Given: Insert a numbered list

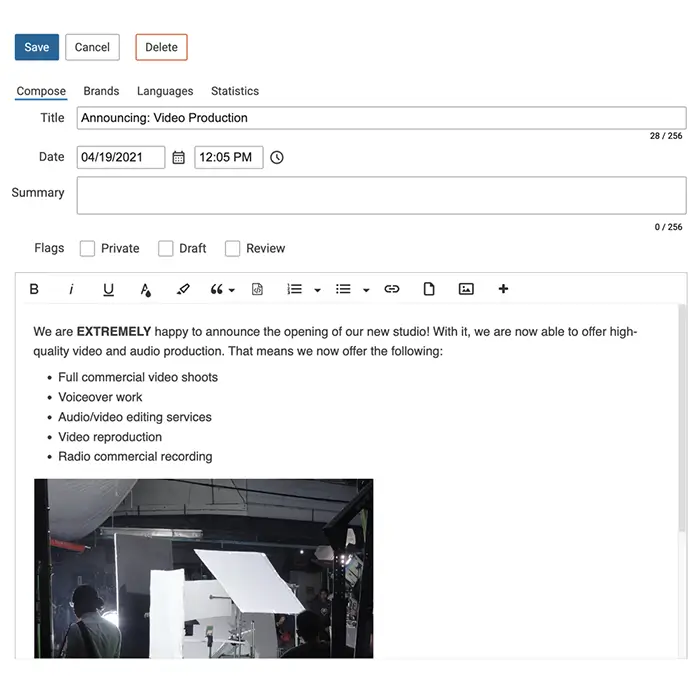Looking at the screenshot, I should pos(295,289).
